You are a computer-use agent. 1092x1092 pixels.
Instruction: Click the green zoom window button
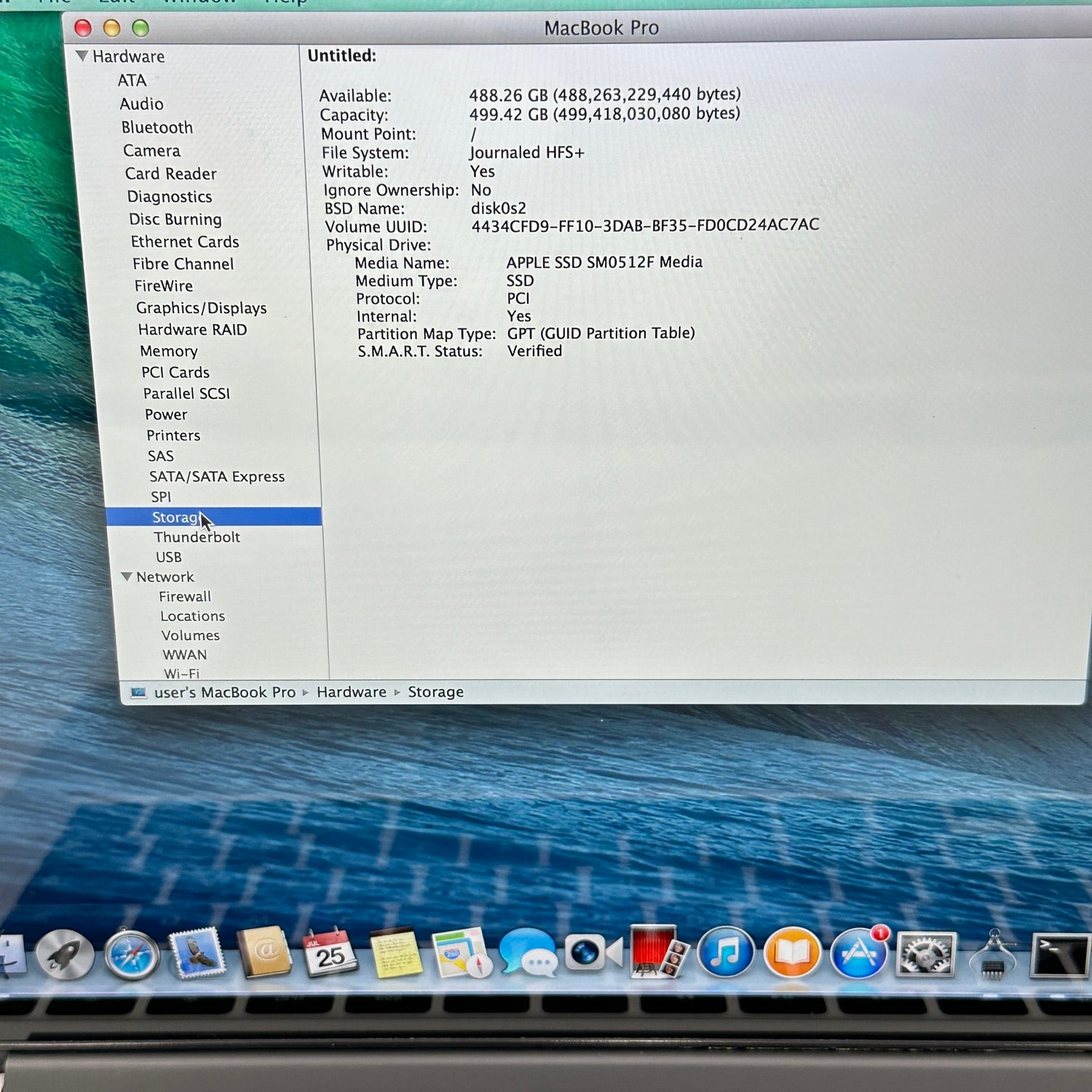140,28
